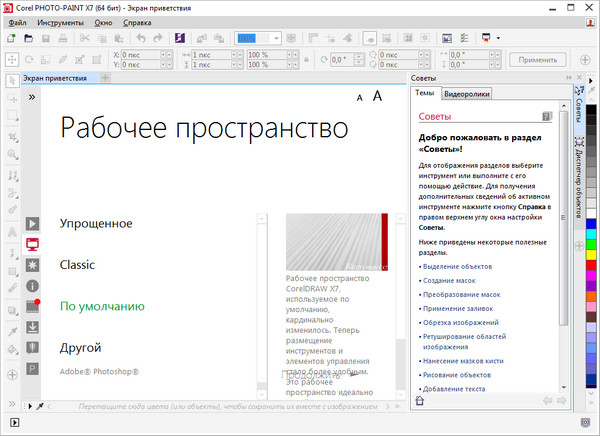Click the Get Started play icon in sidebar

tap(32, 223)
